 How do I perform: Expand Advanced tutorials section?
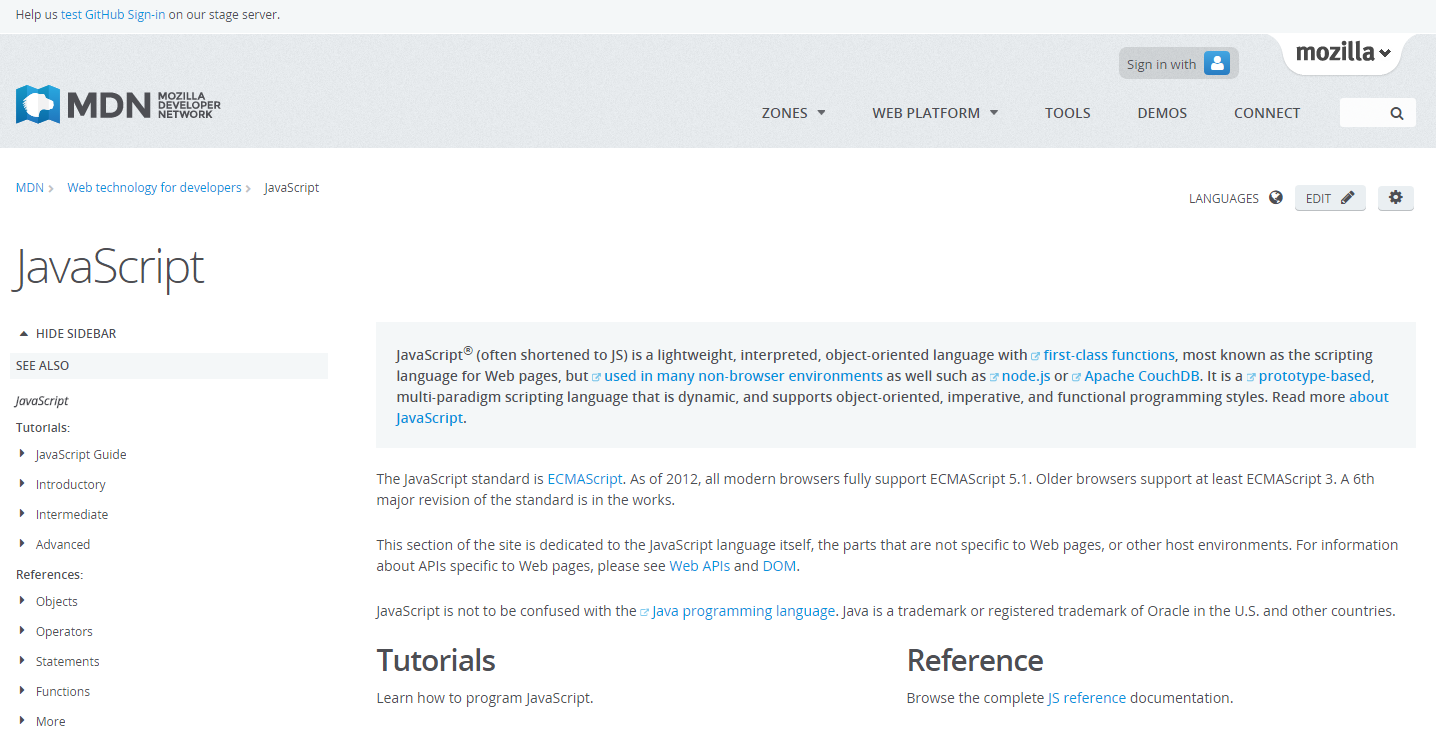[x=23, y=544]
